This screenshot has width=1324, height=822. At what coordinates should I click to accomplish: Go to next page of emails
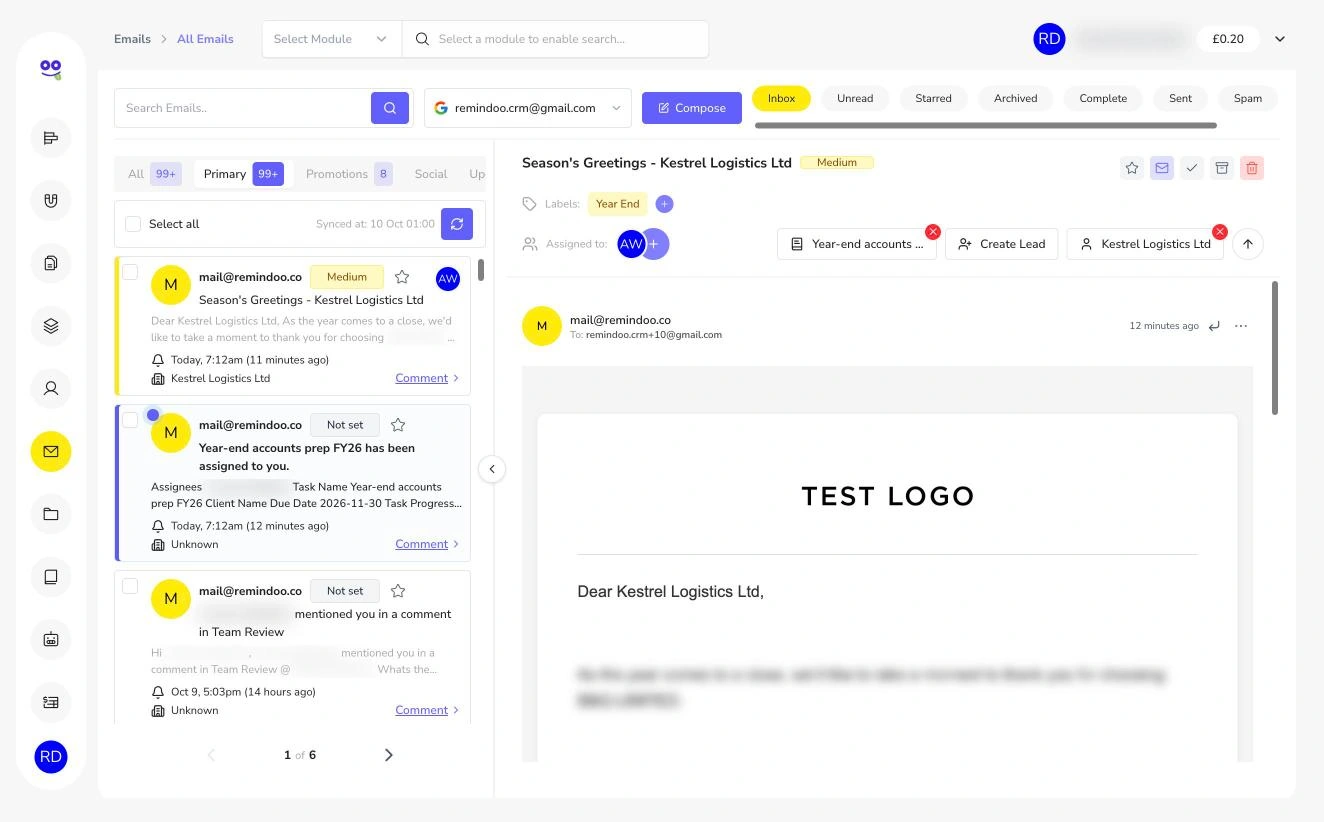pos(389,755)
